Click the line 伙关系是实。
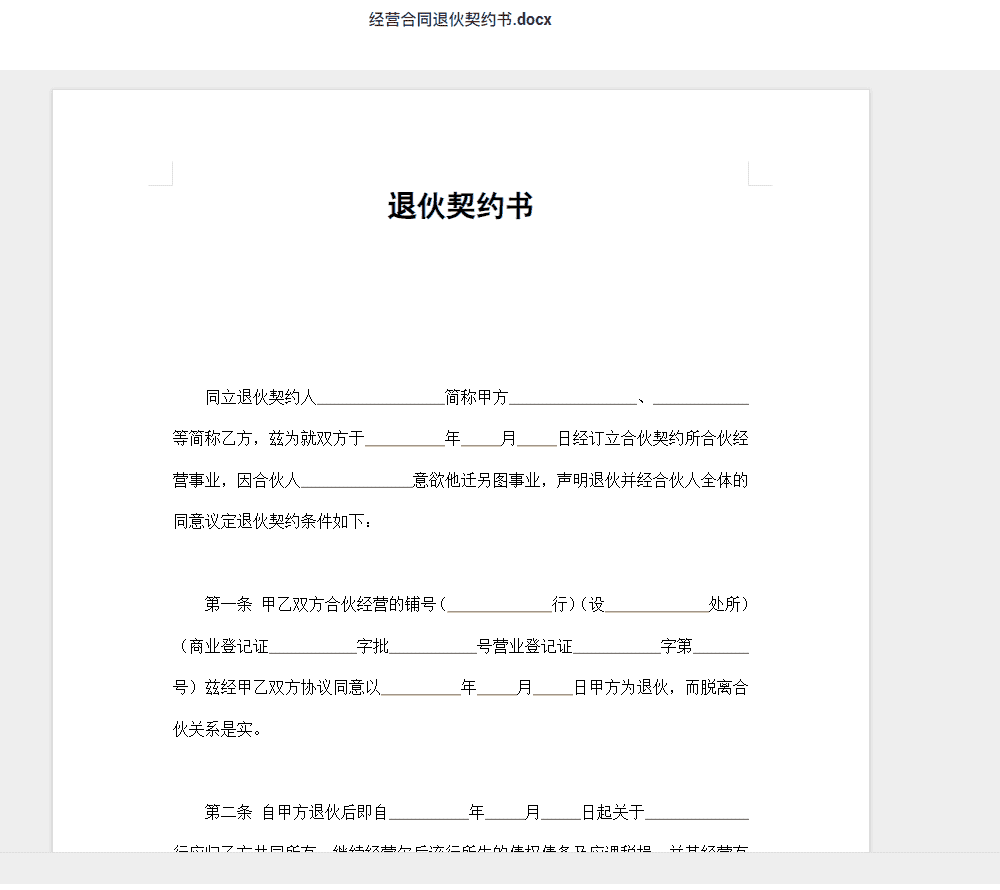The height and width of the screenshot is (890, 1000). point(217,729)
